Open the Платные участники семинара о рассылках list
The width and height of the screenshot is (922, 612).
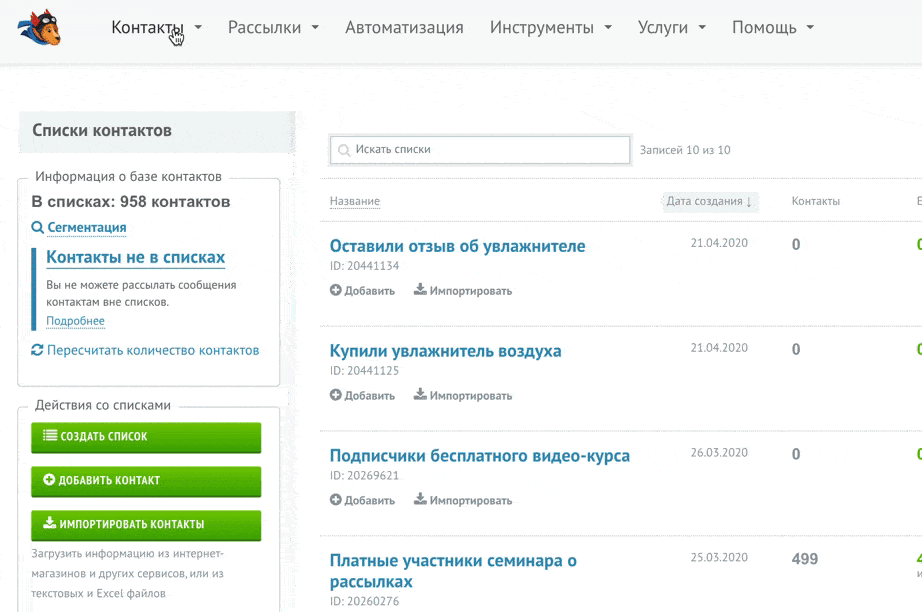tap(453, 571)
